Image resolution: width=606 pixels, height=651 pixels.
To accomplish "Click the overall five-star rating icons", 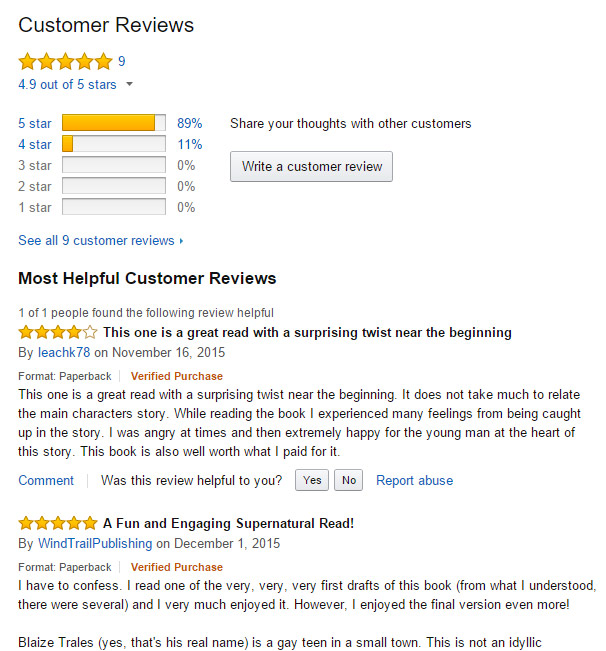I will [65, 62].
